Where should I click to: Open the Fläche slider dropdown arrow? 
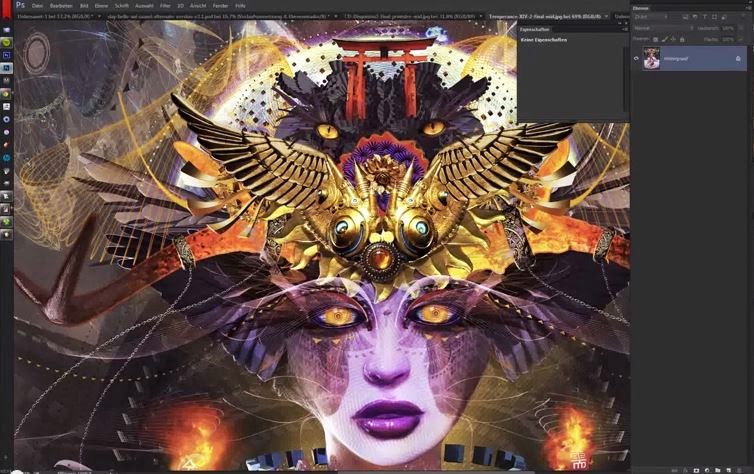[x=741, y=39]
